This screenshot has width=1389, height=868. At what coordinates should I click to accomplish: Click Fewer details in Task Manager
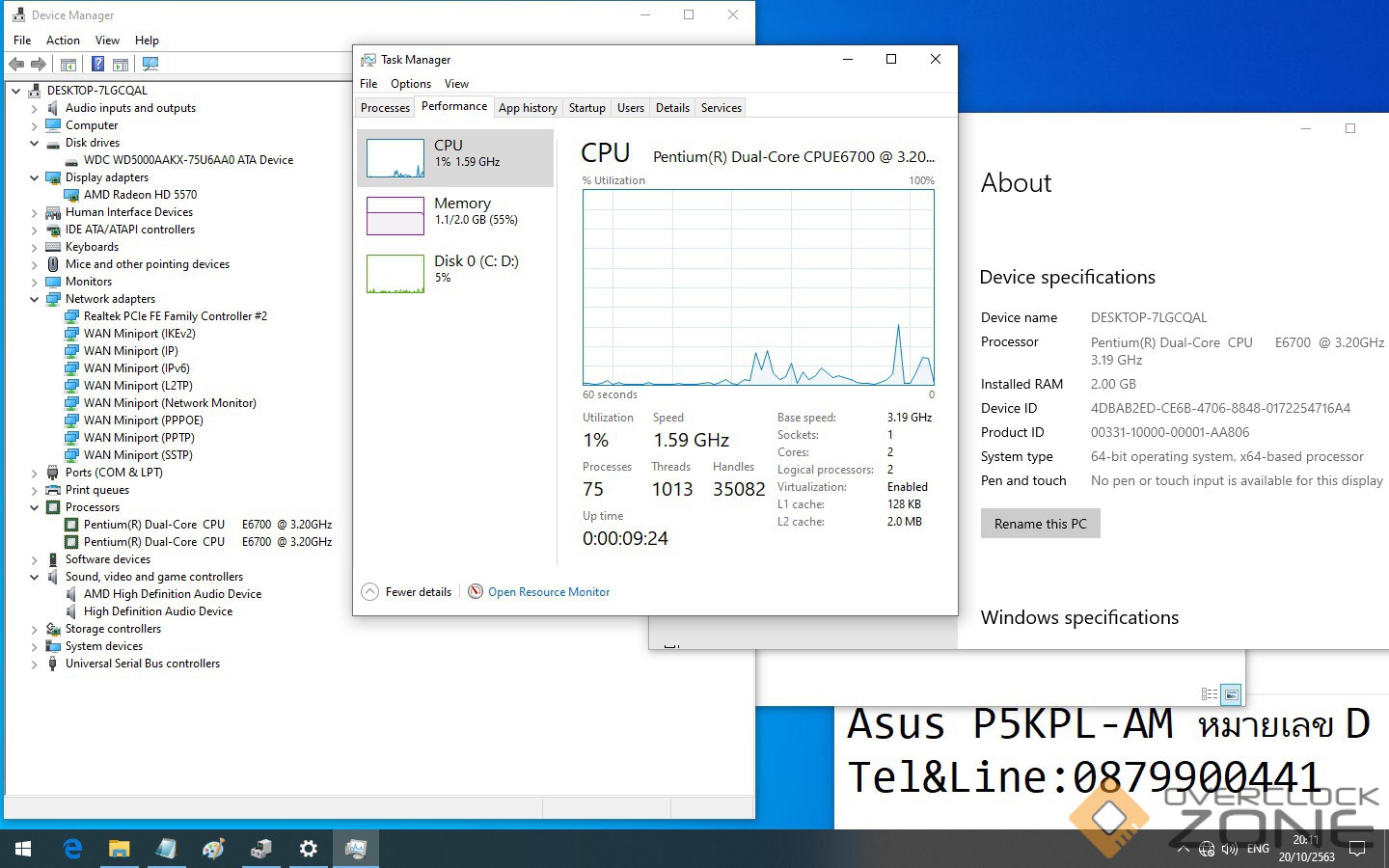419,592
